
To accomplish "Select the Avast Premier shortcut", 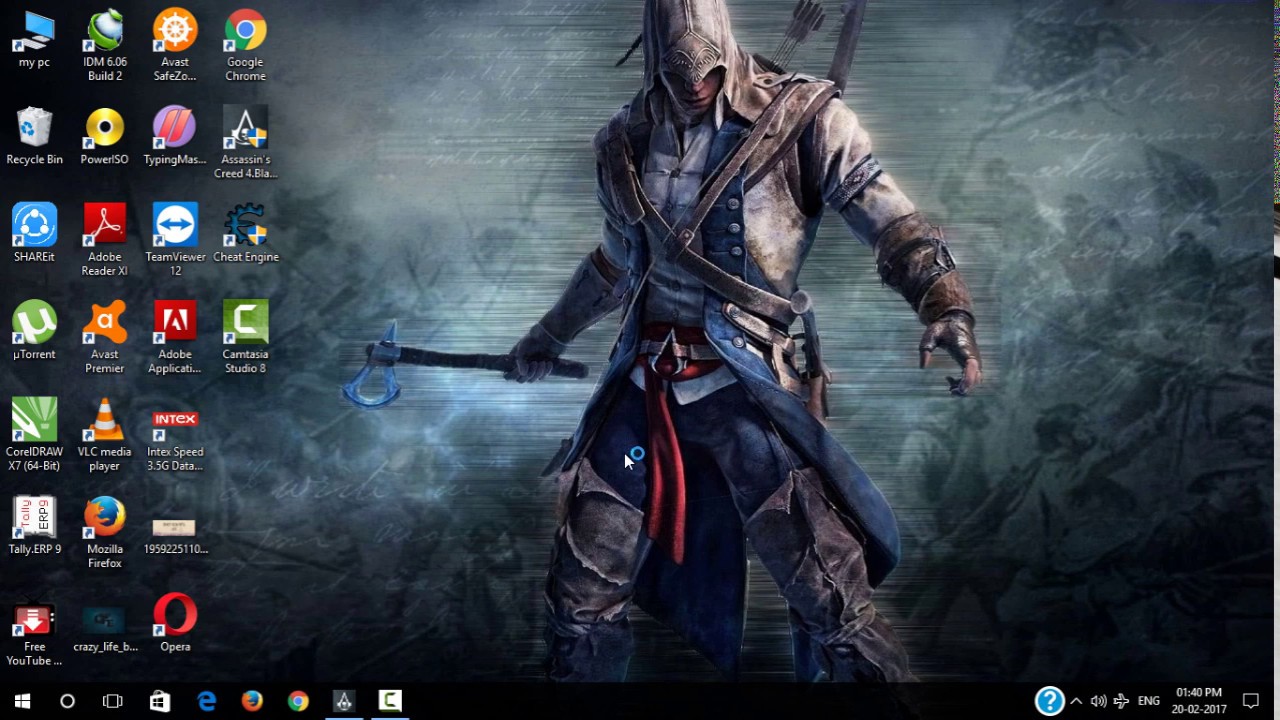I will click(x=105, y=338).
